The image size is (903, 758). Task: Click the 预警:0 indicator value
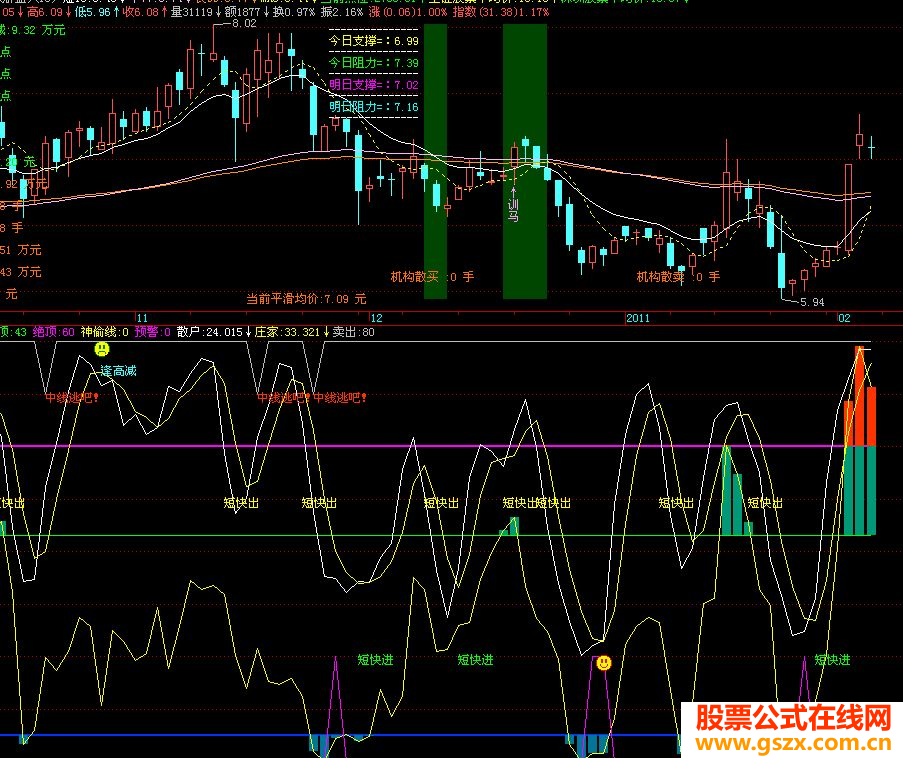153,332
